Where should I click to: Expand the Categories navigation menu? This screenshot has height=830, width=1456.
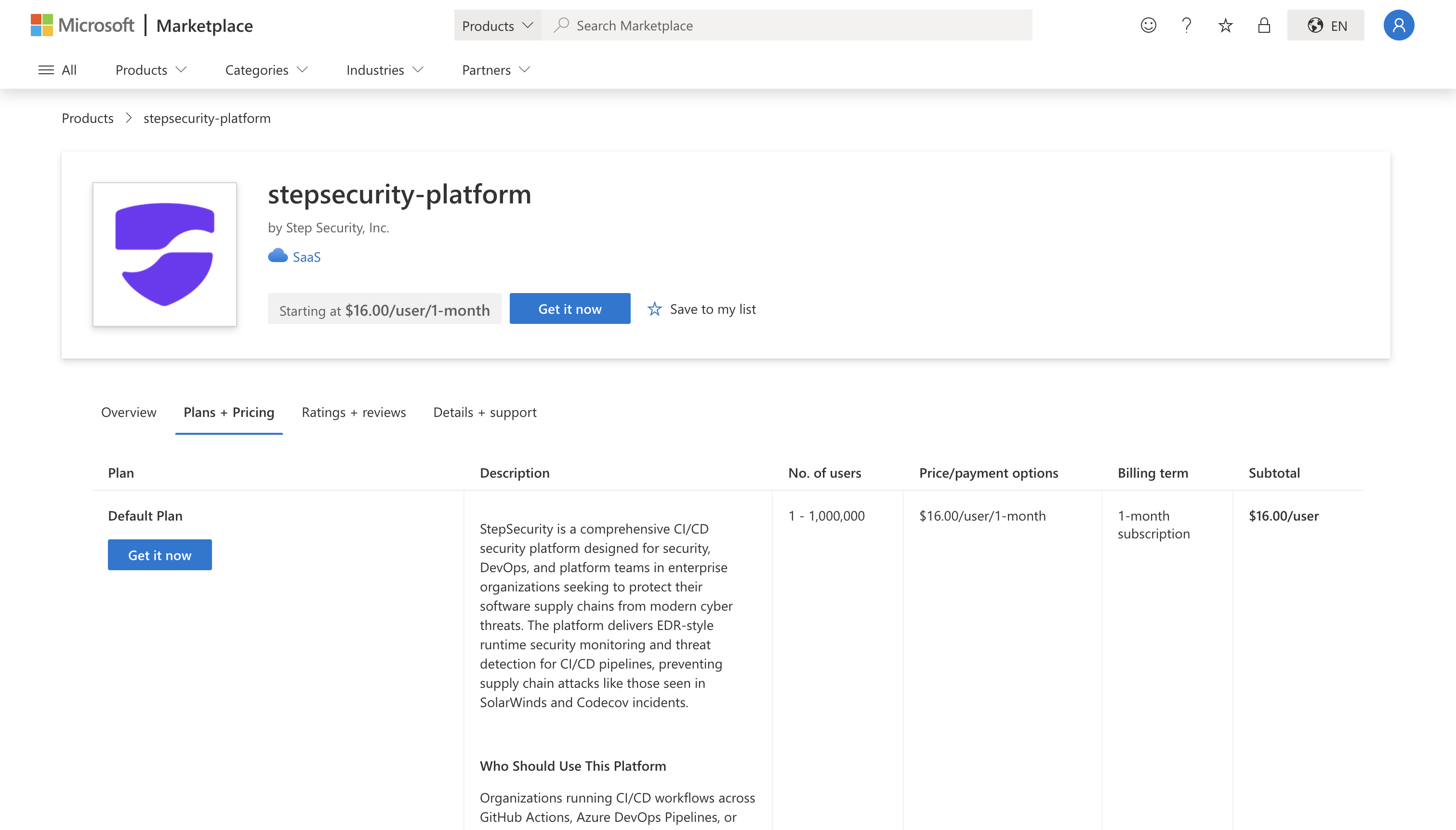266,69
